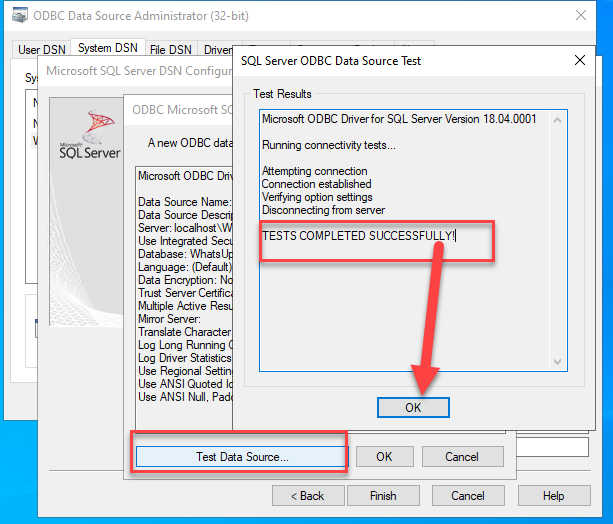613x524 pixels.
Task: Click the Driver Version 18.04.0001 line
Action: point(399,119)
